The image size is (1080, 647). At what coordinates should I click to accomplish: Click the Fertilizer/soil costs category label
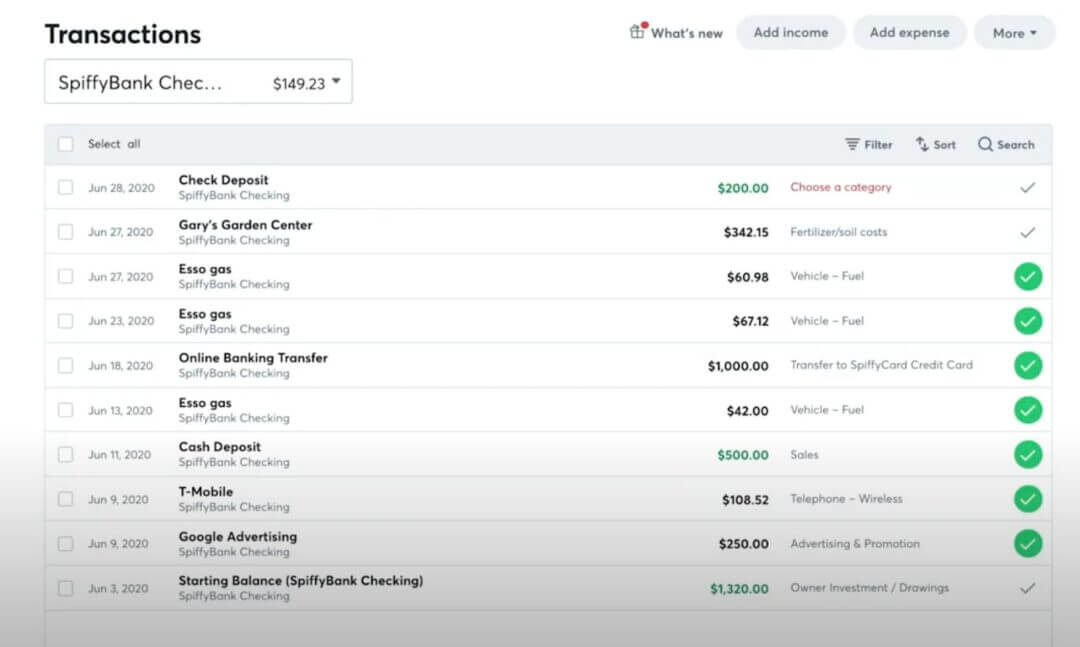[838, 232]
